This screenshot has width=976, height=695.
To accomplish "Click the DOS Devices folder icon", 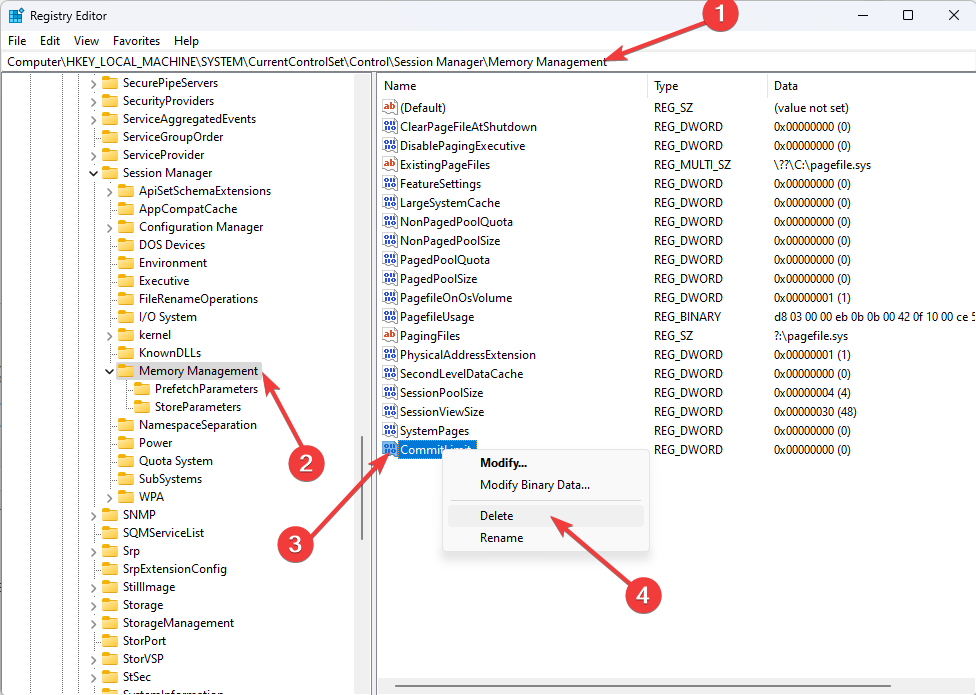I will pos(126,245).
